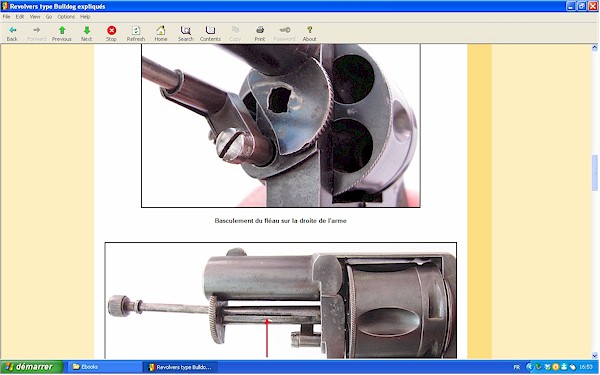This screenshot has height=375, width=600.
Task: Click the yellow round tray icon
Action: tap(556, 367)
